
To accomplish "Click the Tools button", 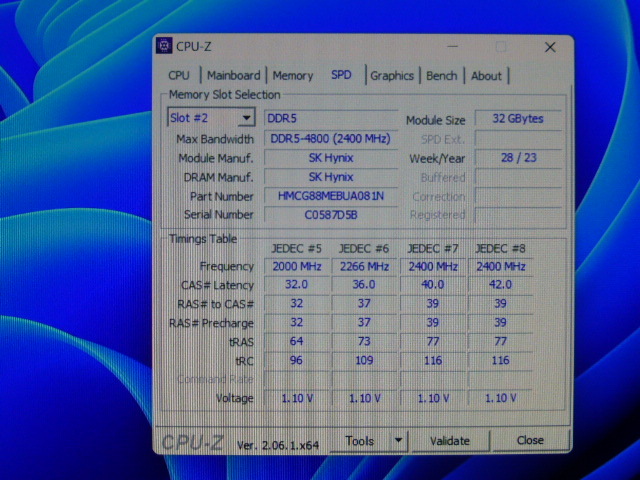I will 360,441.
